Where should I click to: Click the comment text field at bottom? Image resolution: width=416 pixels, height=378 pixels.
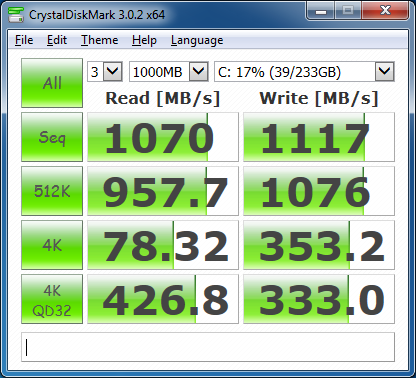coord(208,347)
